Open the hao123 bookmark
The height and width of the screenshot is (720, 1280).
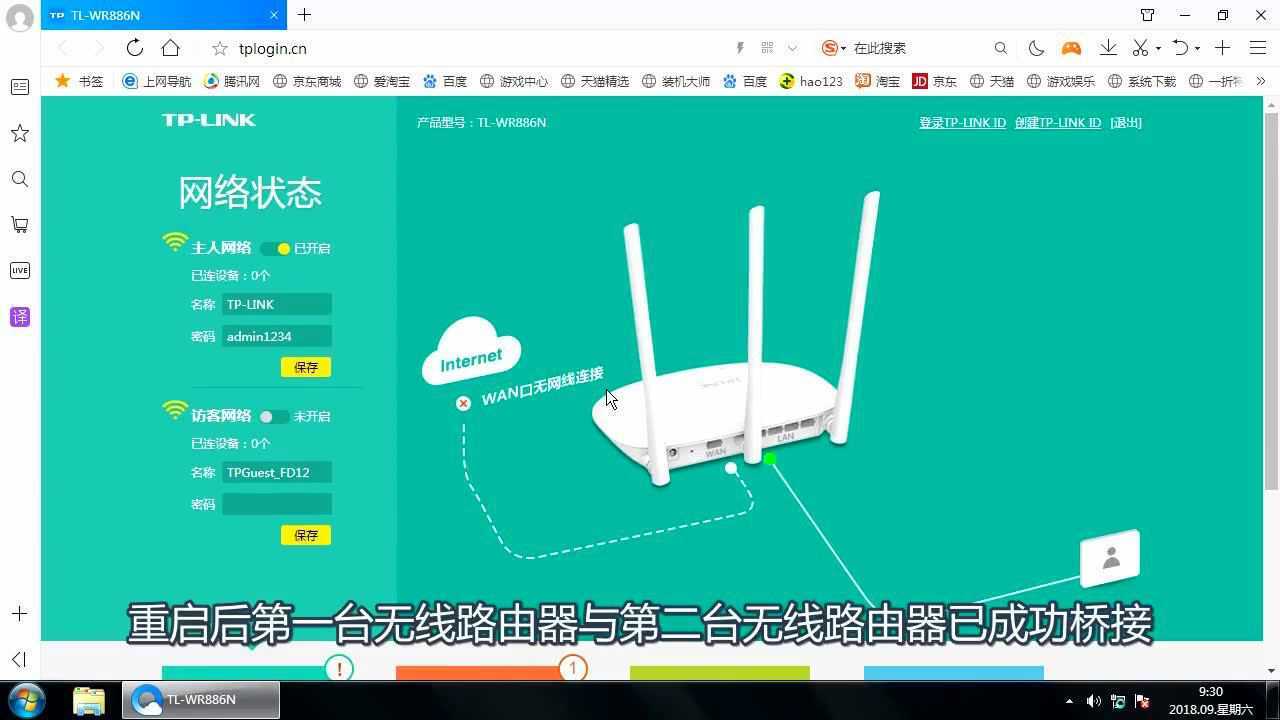811,81
